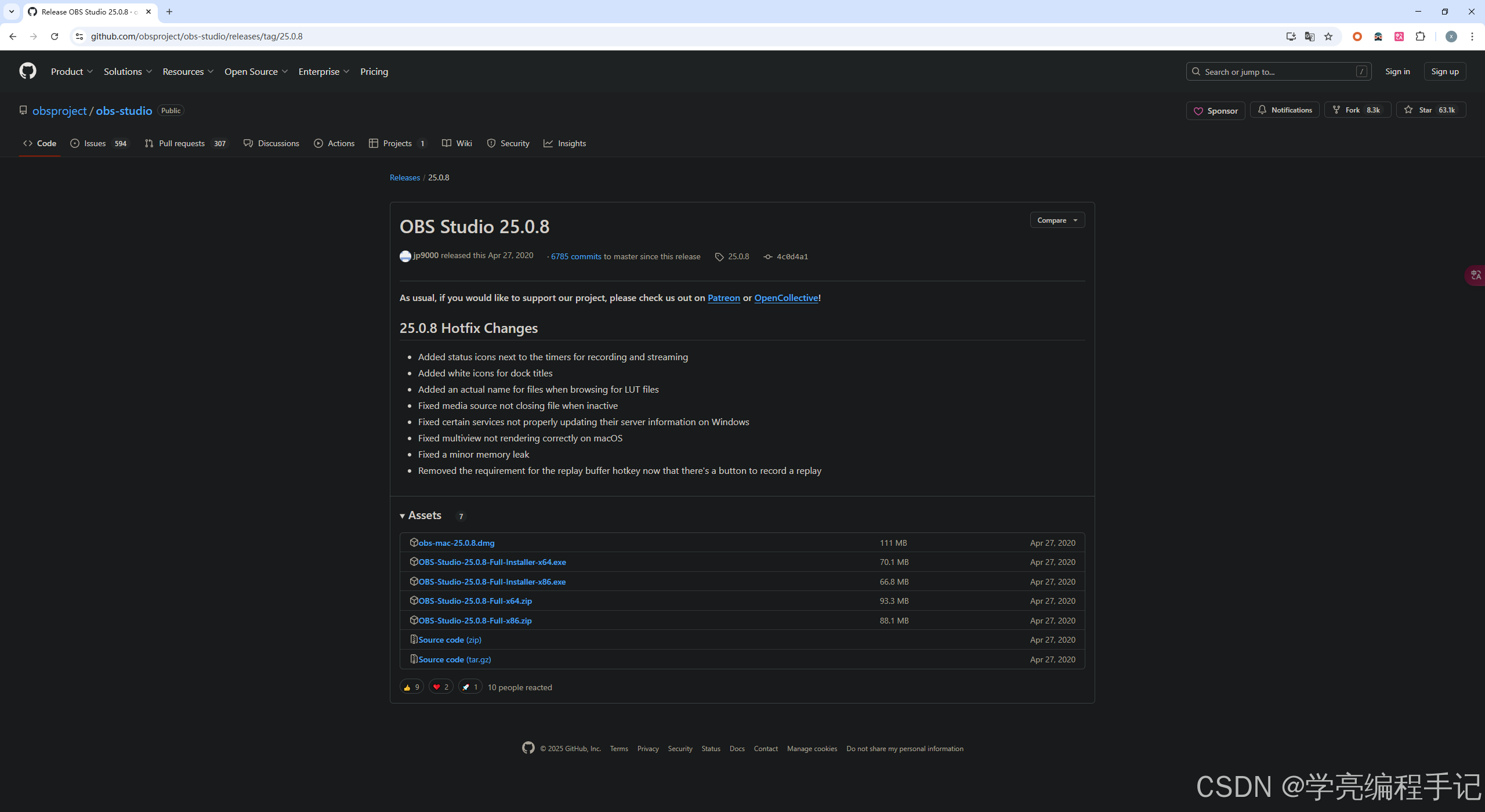Open the Pull requests tab
The width and height of the screenshot is (1485, 812).
(x=186, y=143)
